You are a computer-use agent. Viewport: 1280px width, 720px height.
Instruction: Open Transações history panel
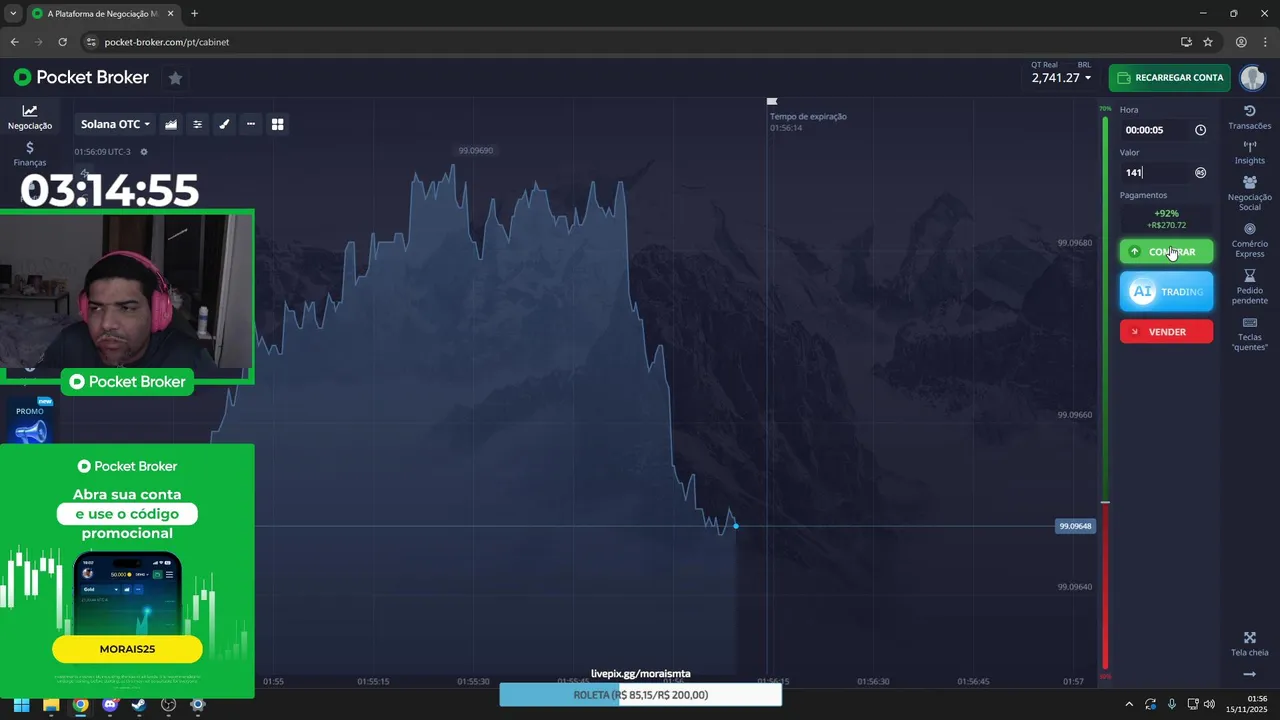(x=1249, y=117)
